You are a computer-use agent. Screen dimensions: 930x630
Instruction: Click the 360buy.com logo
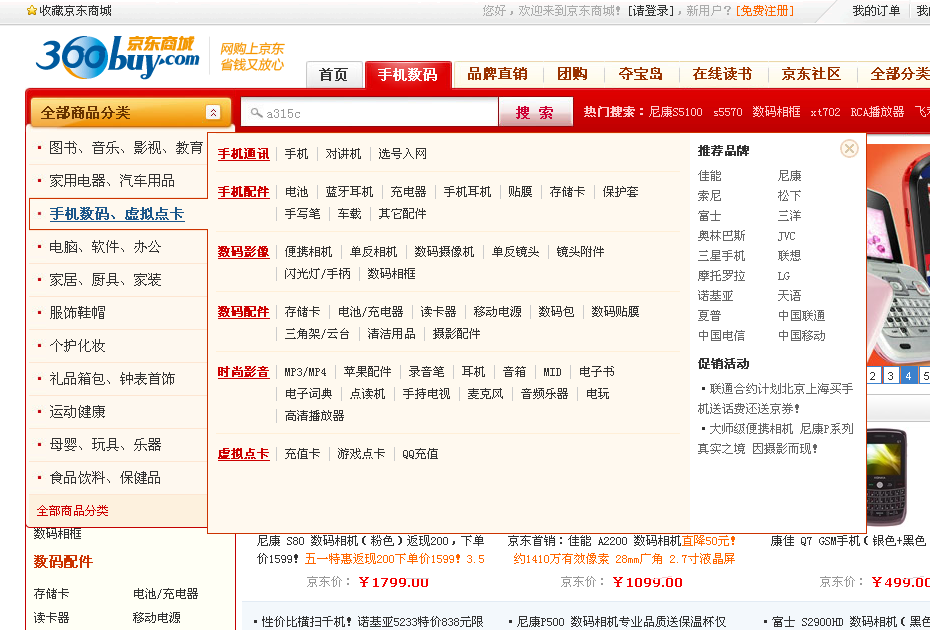(118, 56)
